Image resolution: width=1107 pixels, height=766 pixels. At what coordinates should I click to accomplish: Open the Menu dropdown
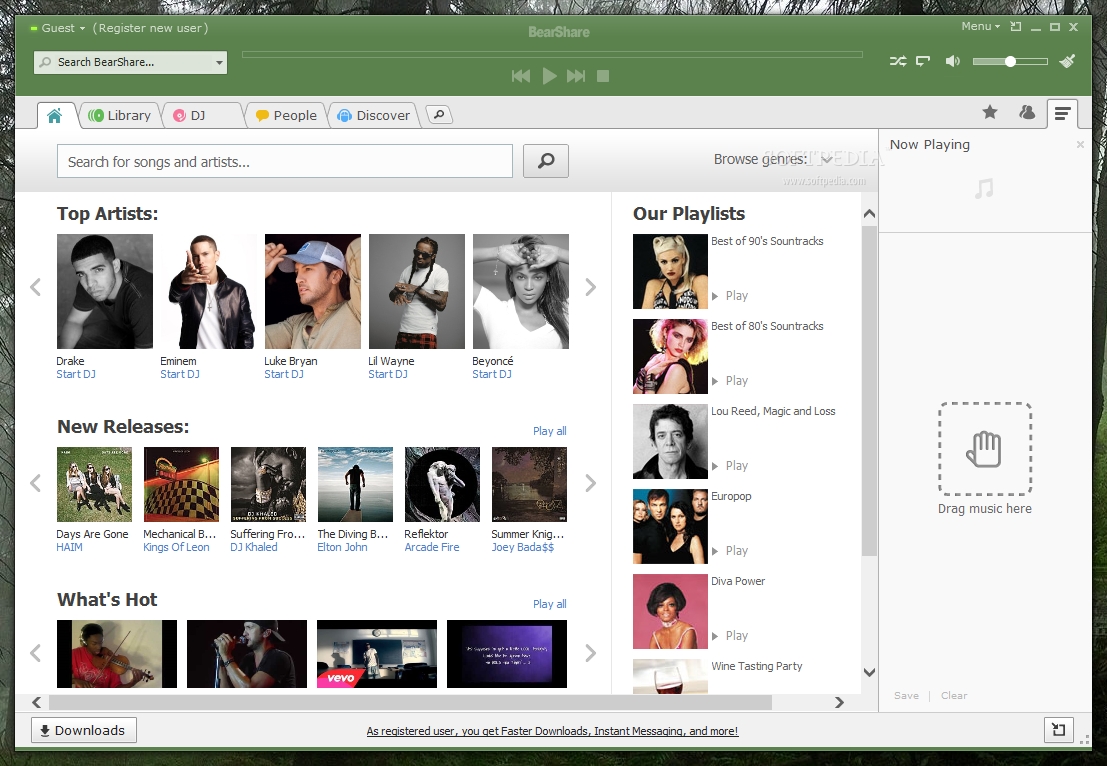coord(980,26)
